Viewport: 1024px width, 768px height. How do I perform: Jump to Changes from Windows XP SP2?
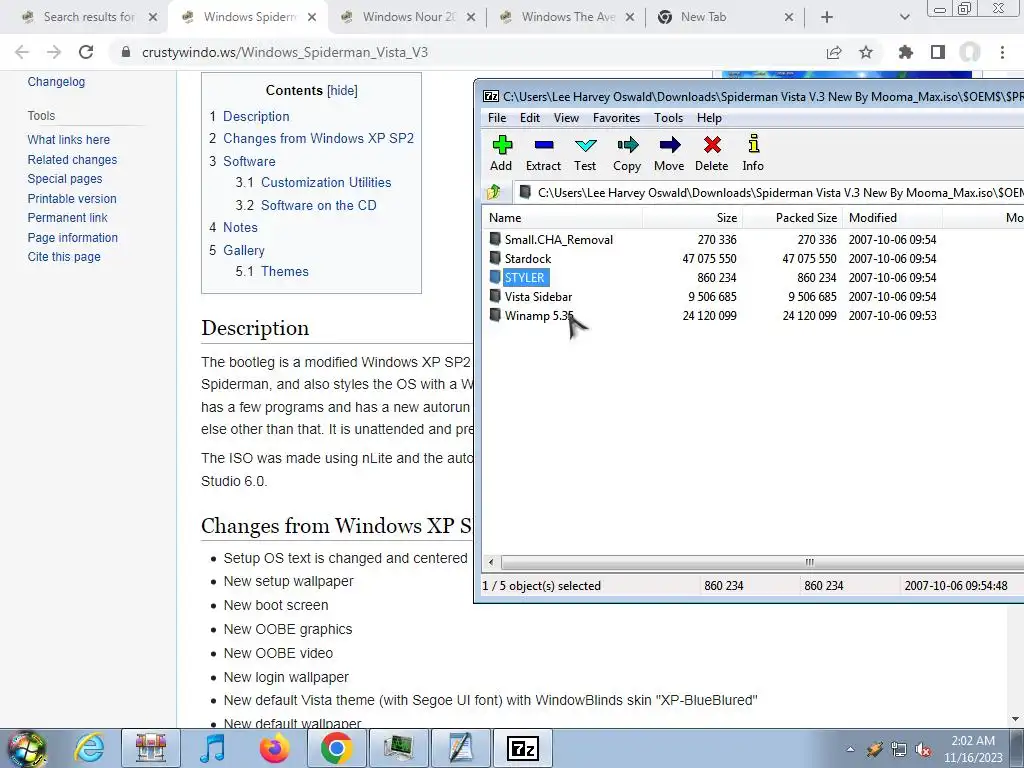tap(319, 138)
